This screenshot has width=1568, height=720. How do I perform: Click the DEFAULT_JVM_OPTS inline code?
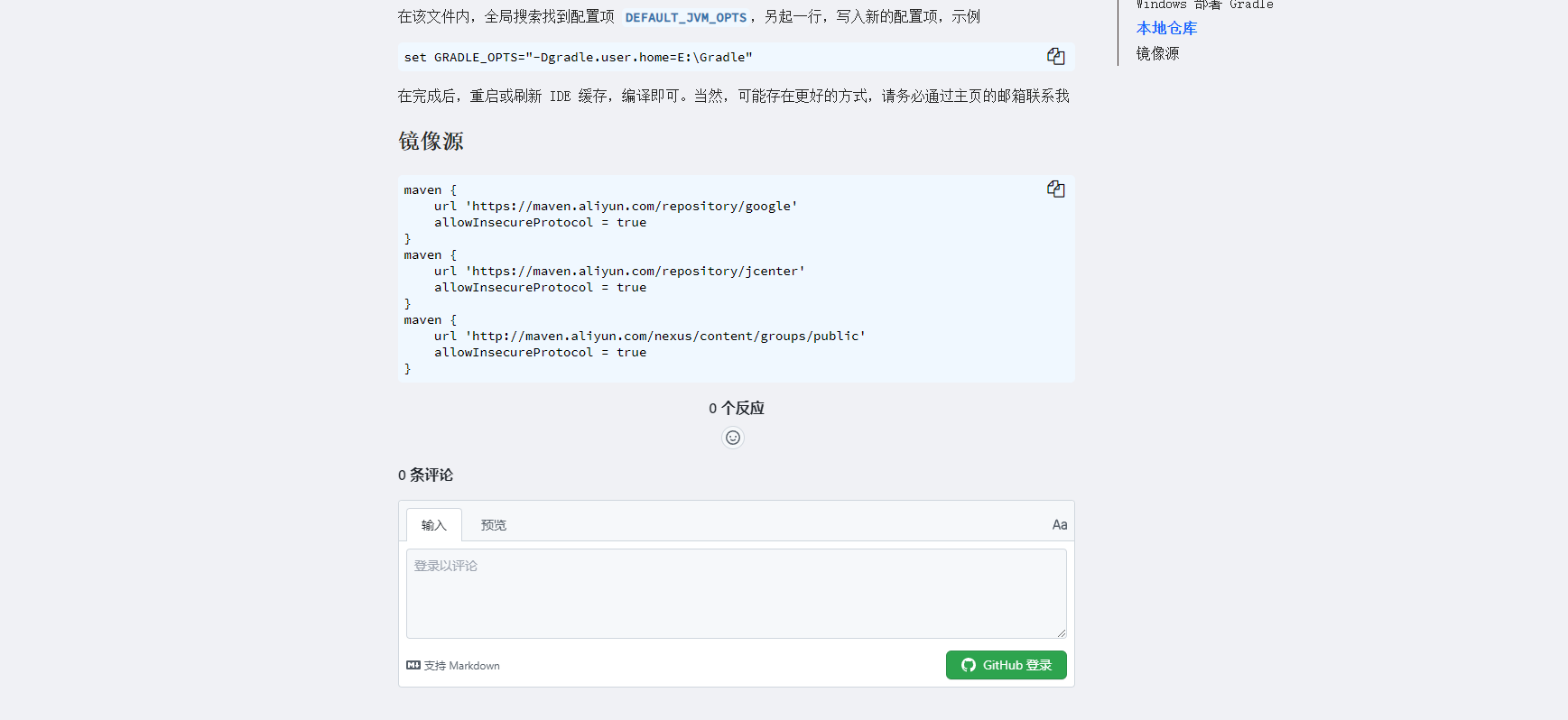click(686, 17)
